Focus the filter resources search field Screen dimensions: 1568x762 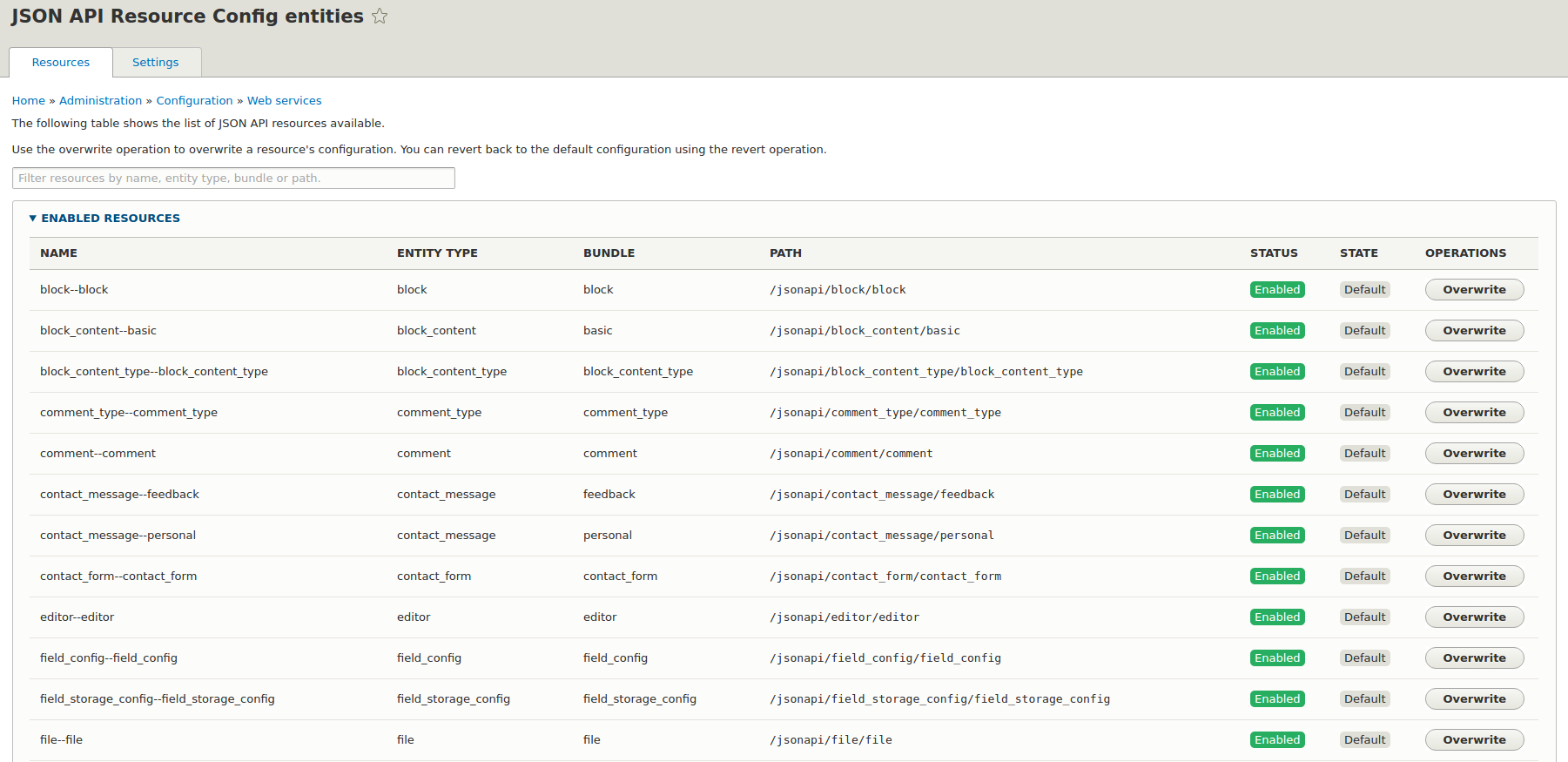233,179
